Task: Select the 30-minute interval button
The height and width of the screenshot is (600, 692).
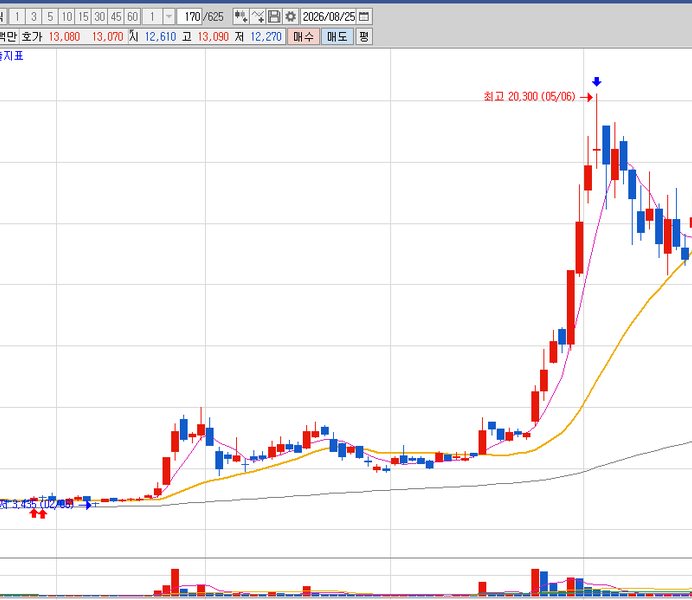Action: pos(100,17)
